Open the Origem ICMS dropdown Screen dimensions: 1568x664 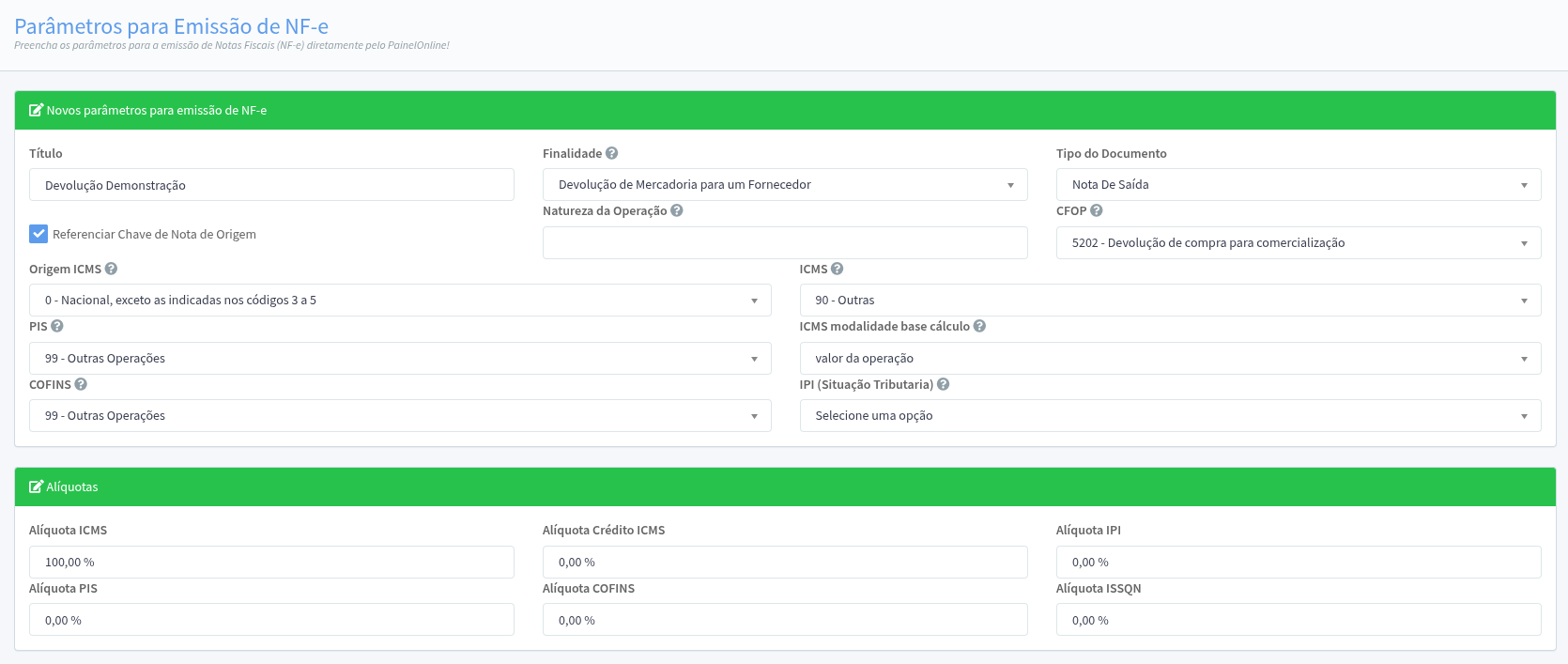tap(399, 301)
